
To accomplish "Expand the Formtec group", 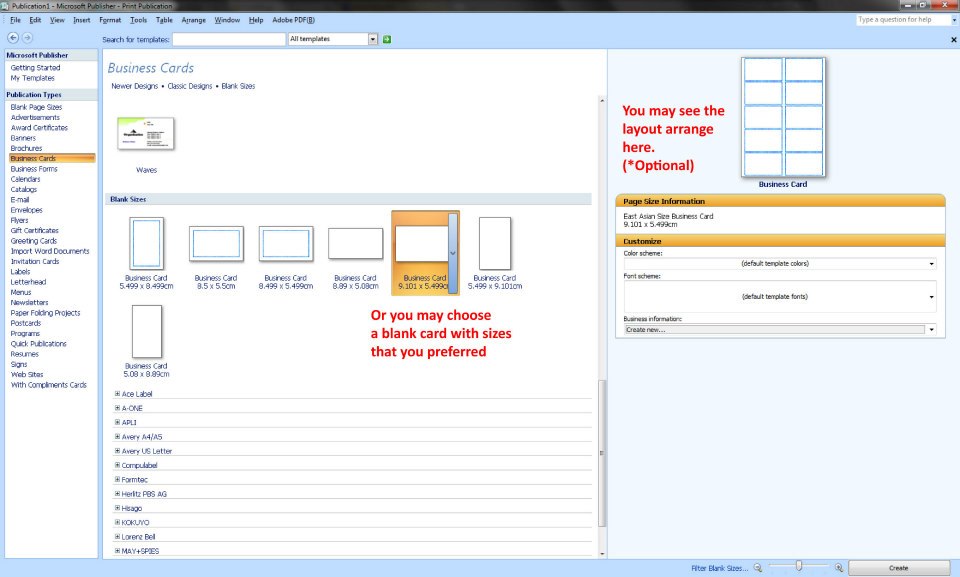I will click(x=118, y=480).
